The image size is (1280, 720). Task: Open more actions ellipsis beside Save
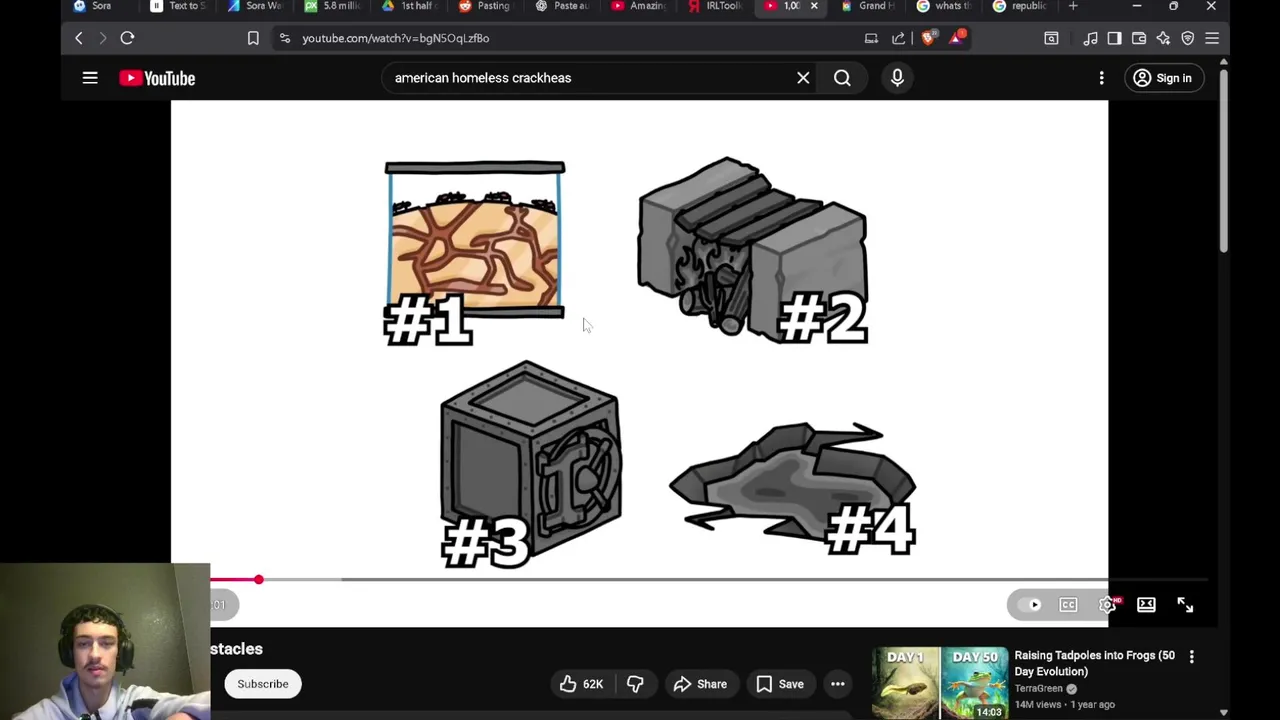(838, 684)
